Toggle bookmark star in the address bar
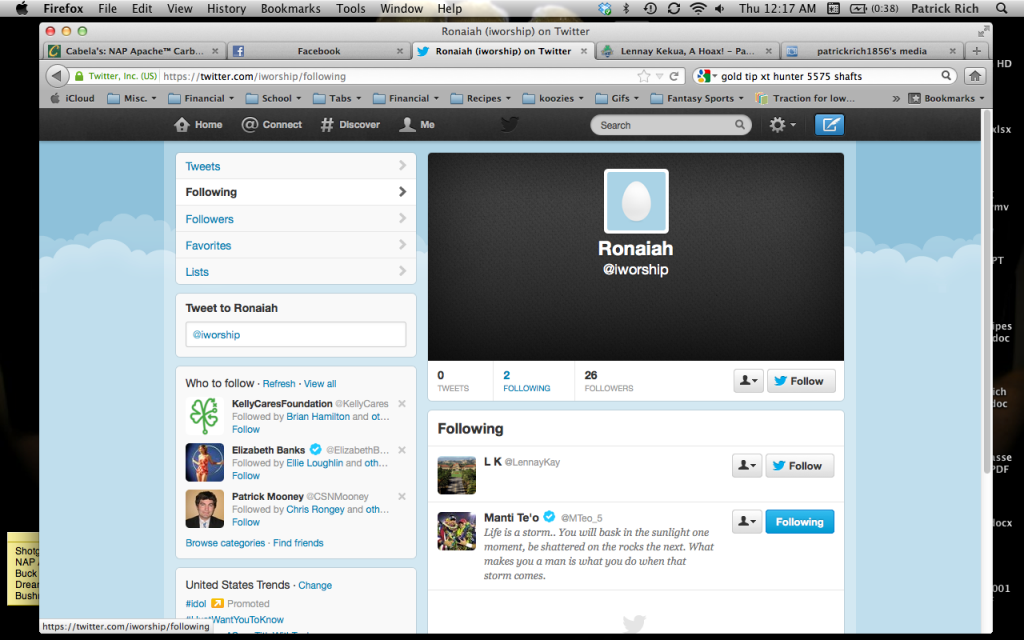This screenshot has width=1024, height=640. click(x=644, y=75)
